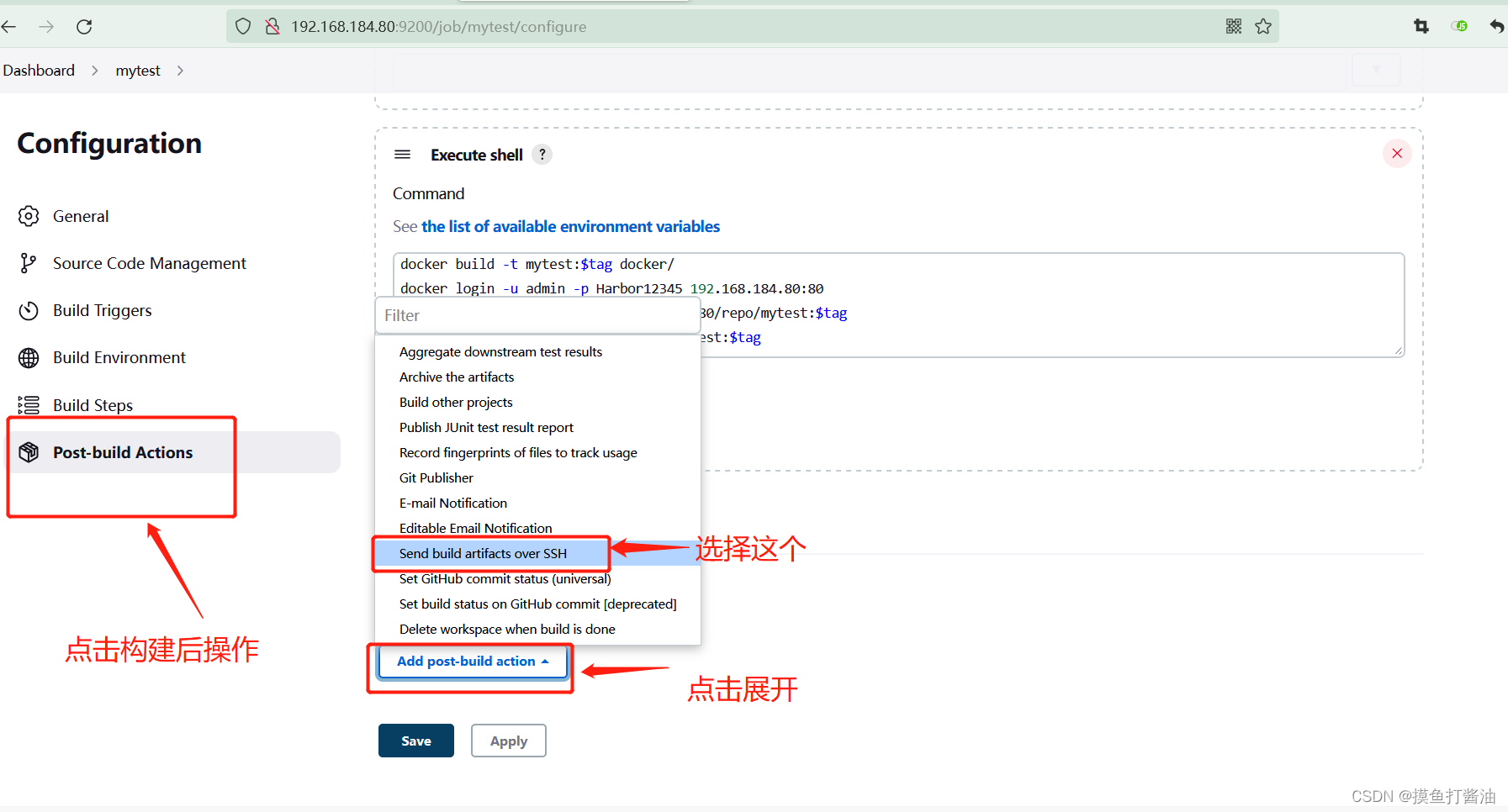Expand chevron after Dashboard breadcrumb

(95, 71)
